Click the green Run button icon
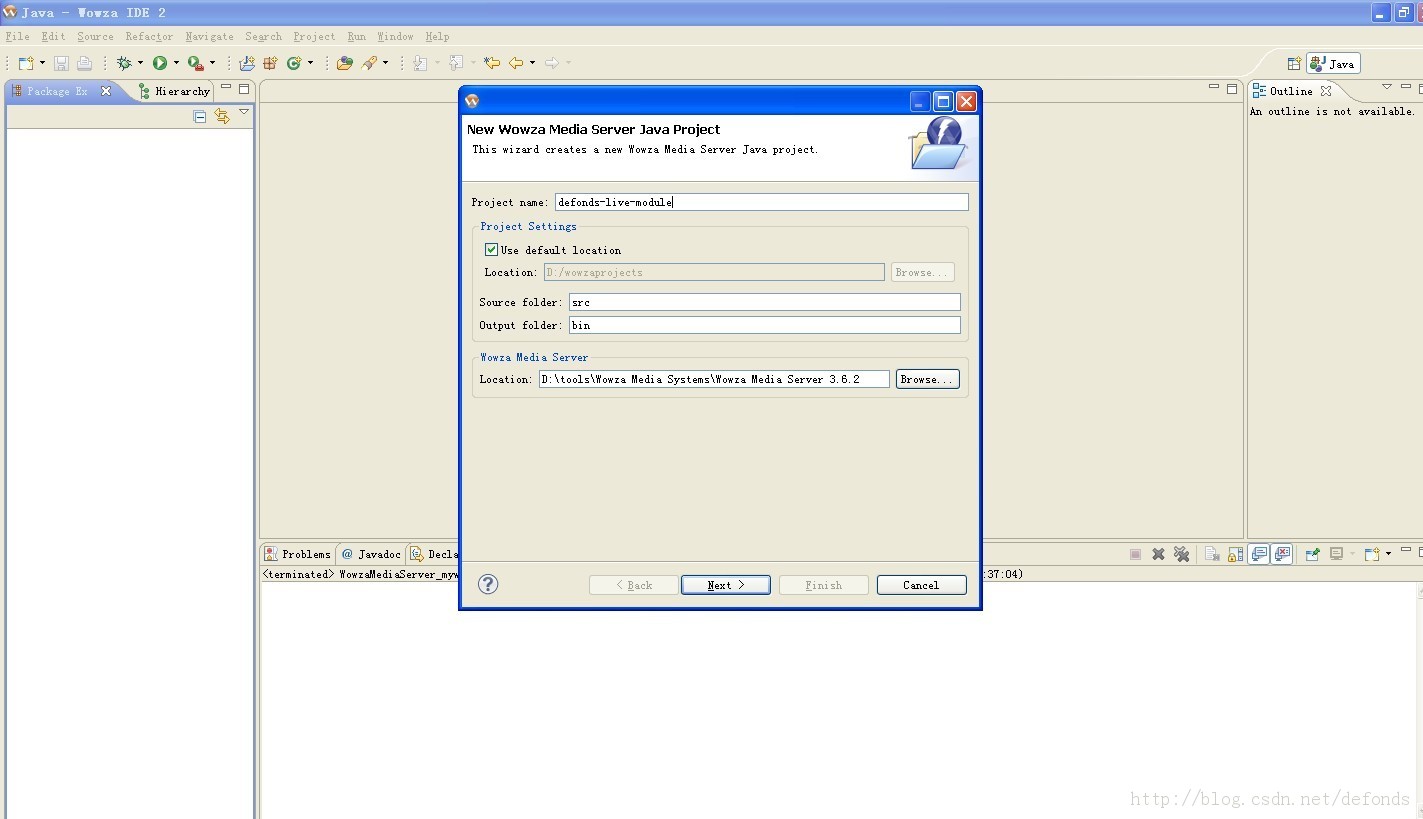Image resolution: width=1423 pixels, height=819 pixels. pyautogui.click(x=160, y=63)
